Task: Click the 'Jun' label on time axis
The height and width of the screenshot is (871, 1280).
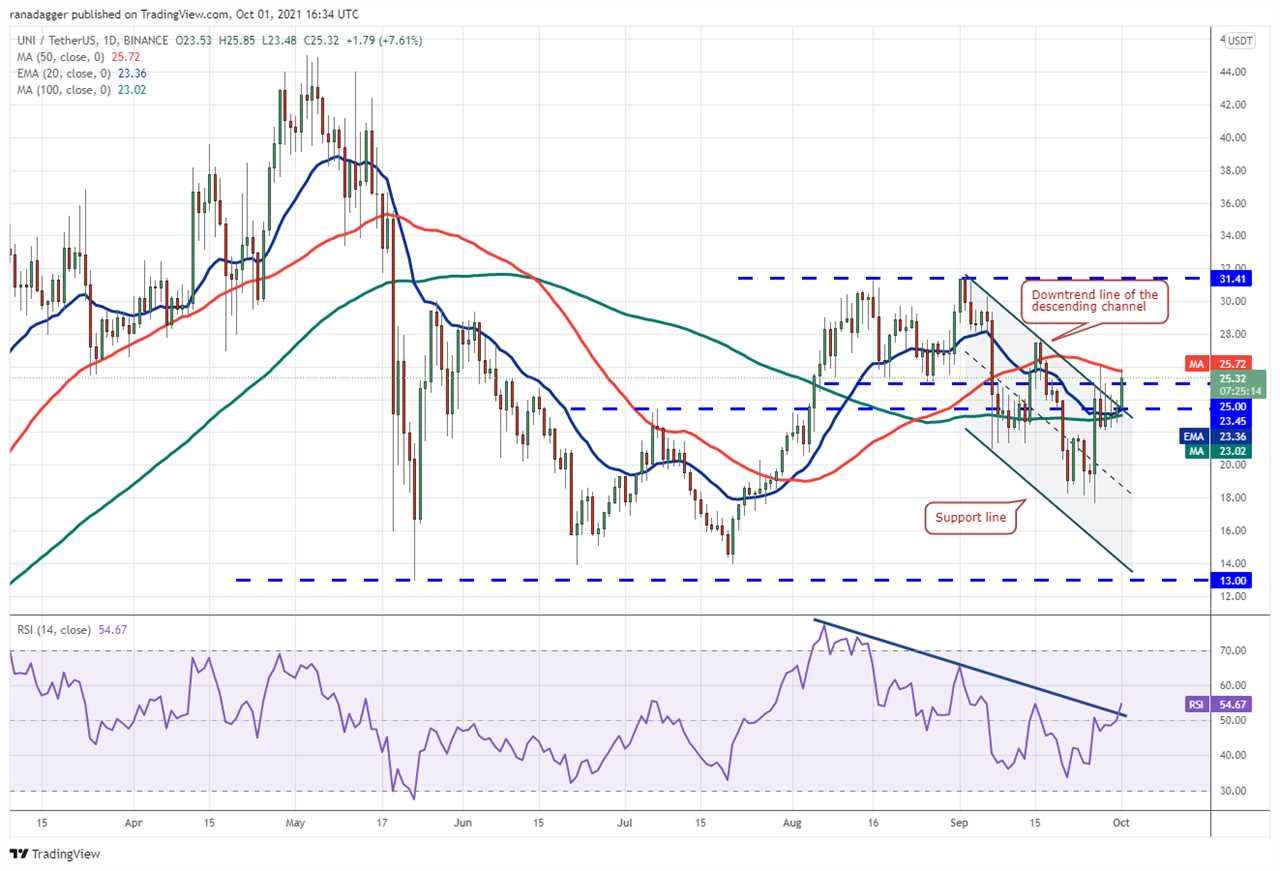Action: pyautogui.click(x=462, y=823)
